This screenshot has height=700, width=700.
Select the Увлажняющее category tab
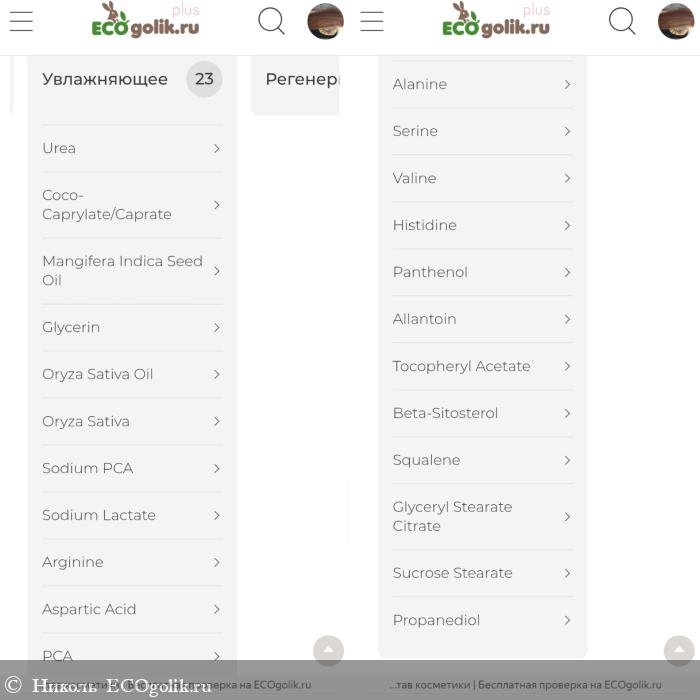click(x=105, y=79)
